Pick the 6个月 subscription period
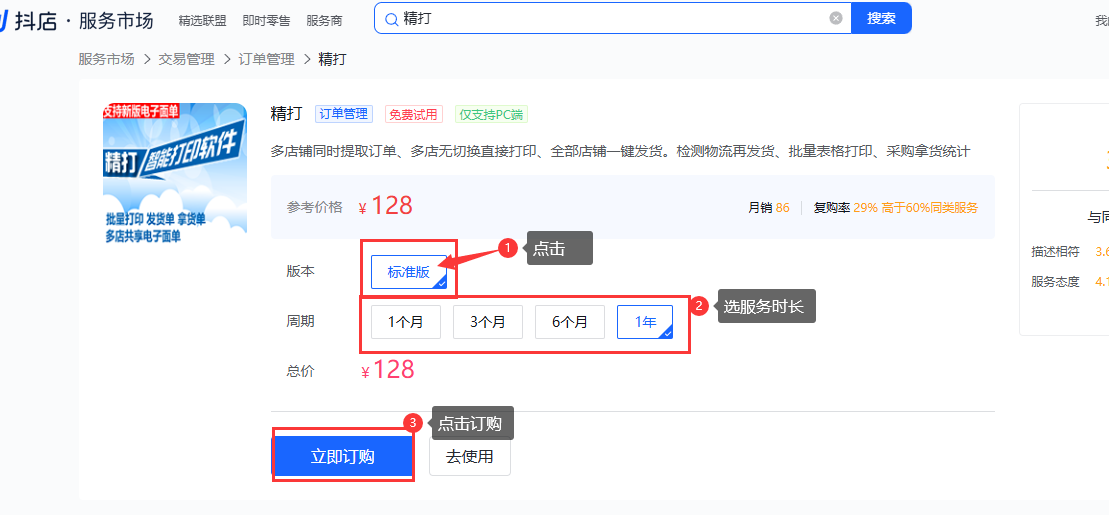Screen dimensions: 1109x515 [570, 322]
